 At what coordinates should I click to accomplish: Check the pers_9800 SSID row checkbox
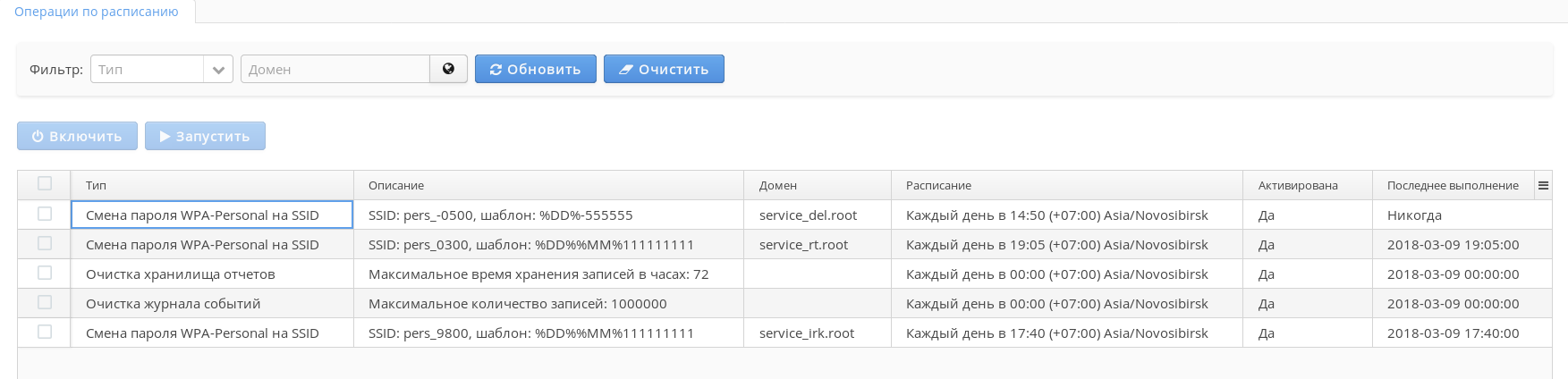pyautogui.click(x=45, y=333)
